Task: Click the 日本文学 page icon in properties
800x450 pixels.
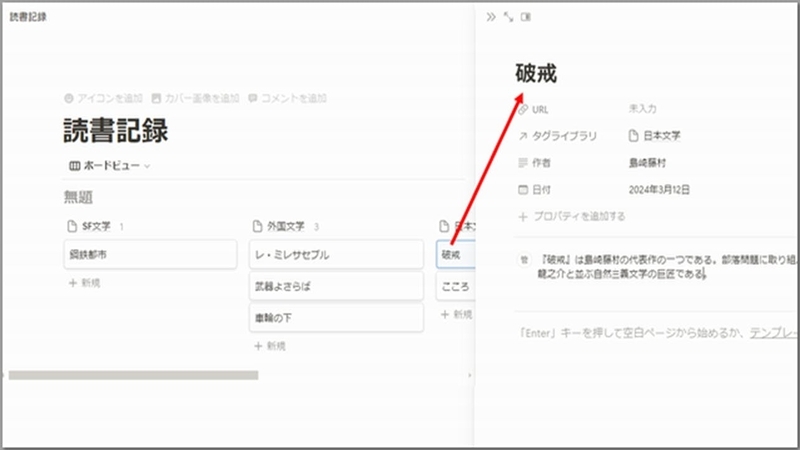Action: click(633, 136)
